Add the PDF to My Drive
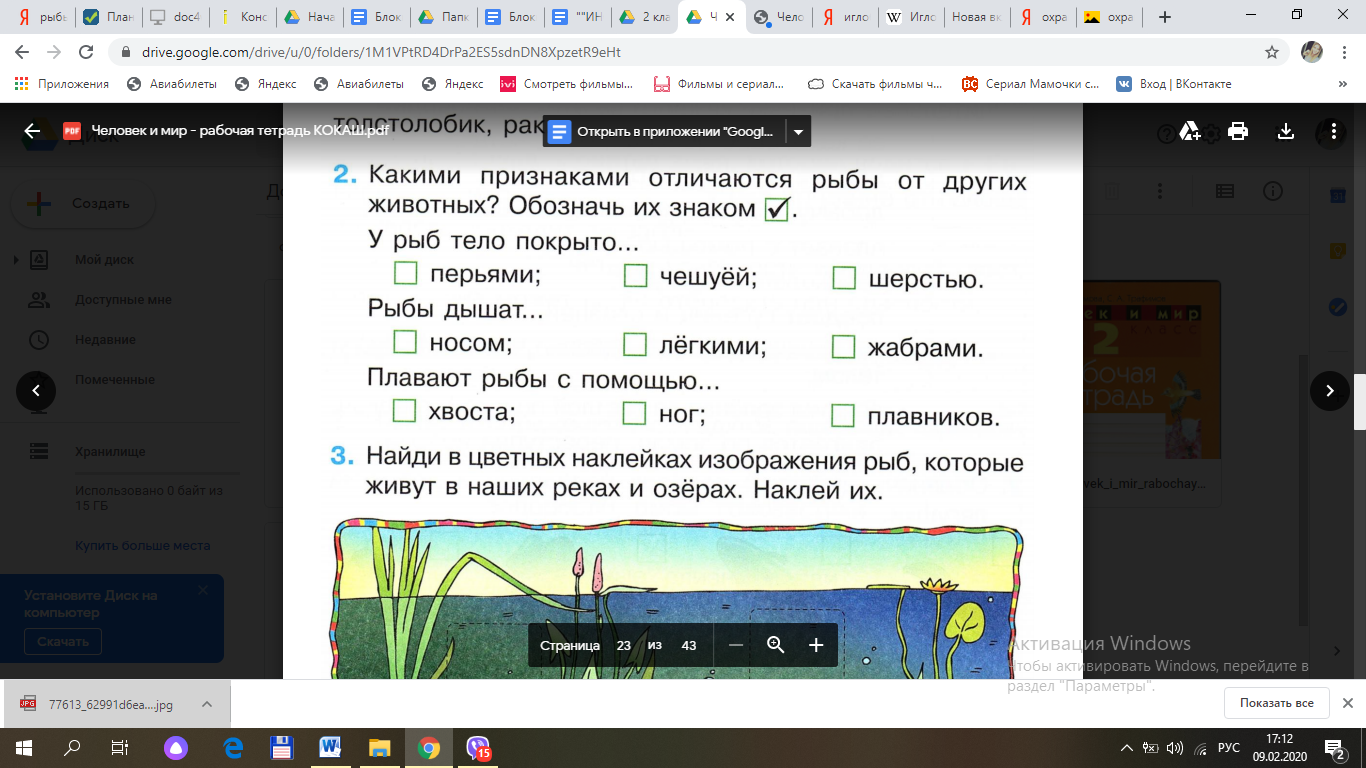This screenshot has width=1366, height=768. (1190, 131)
